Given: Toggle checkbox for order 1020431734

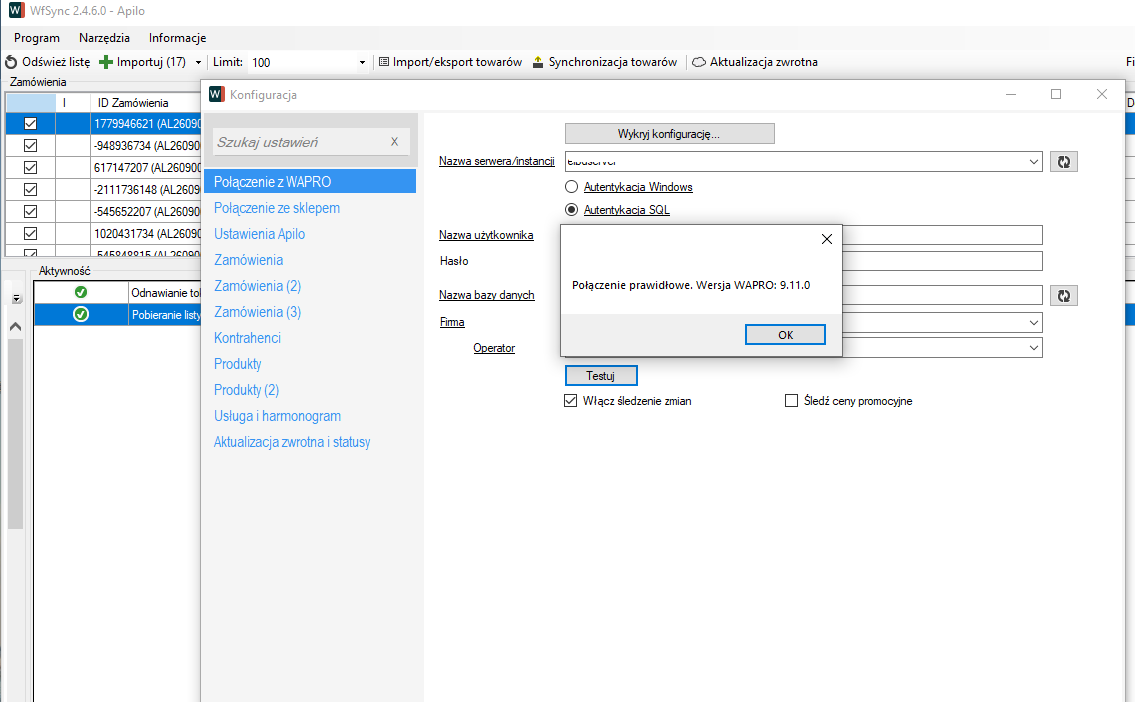Looking at the screenshot, I should click(x=30, y=233).
